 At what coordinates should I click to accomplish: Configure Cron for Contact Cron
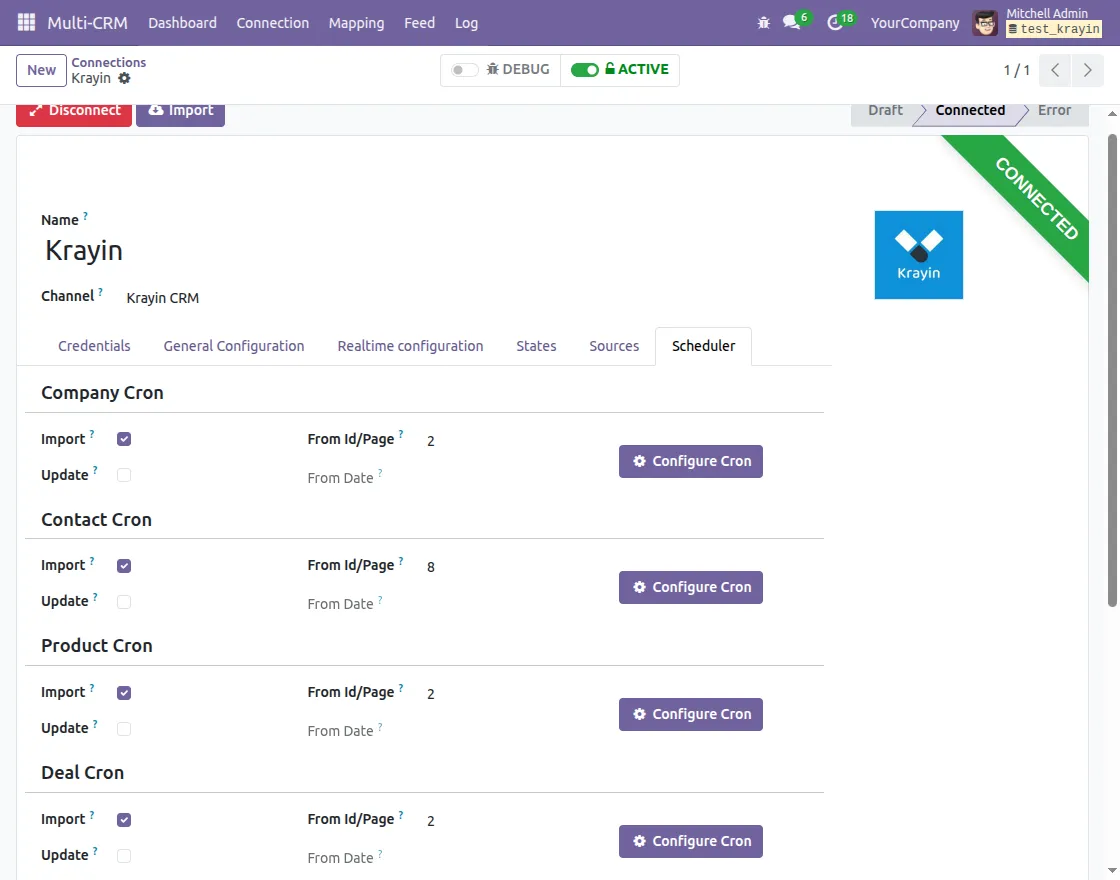691,587
